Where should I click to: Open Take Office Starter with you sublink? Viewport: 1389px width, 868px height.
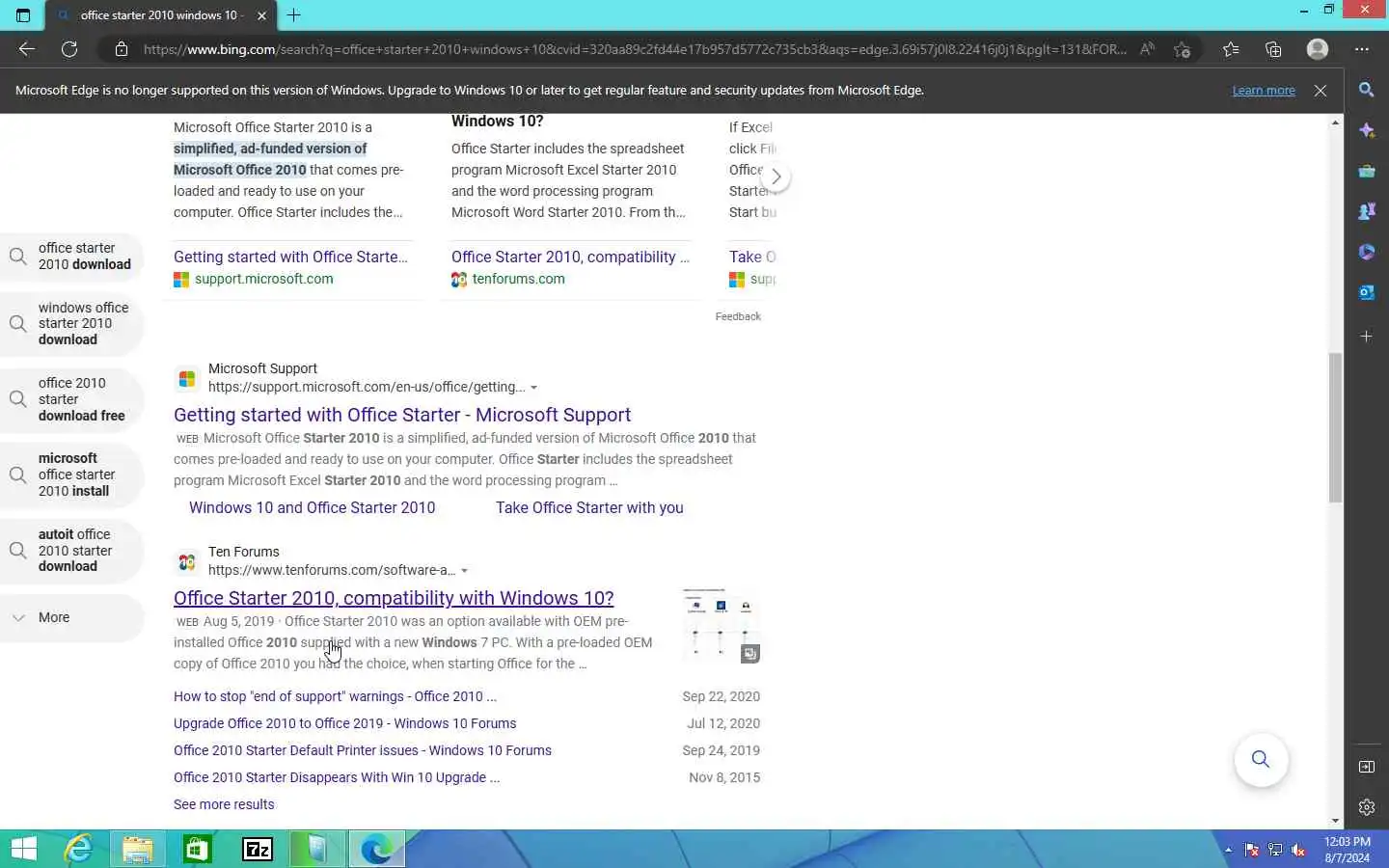[589, 507]
